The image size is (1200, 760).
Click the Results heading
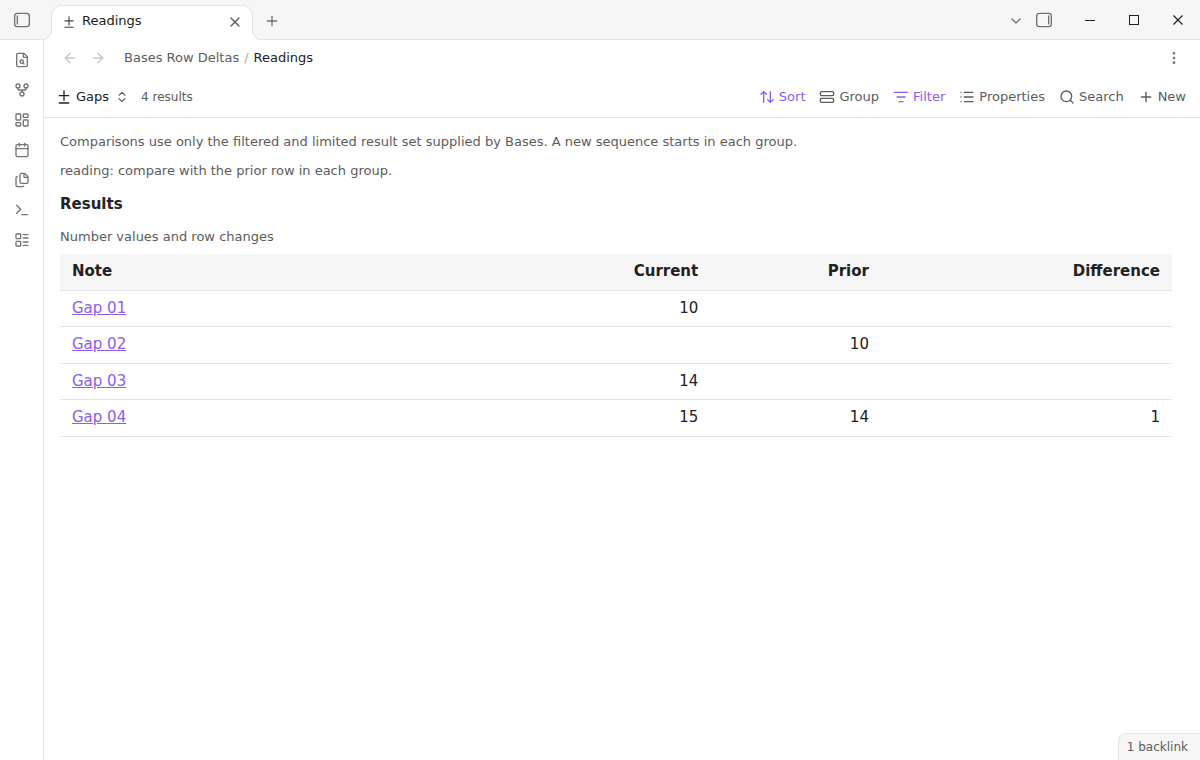(91, 204)
